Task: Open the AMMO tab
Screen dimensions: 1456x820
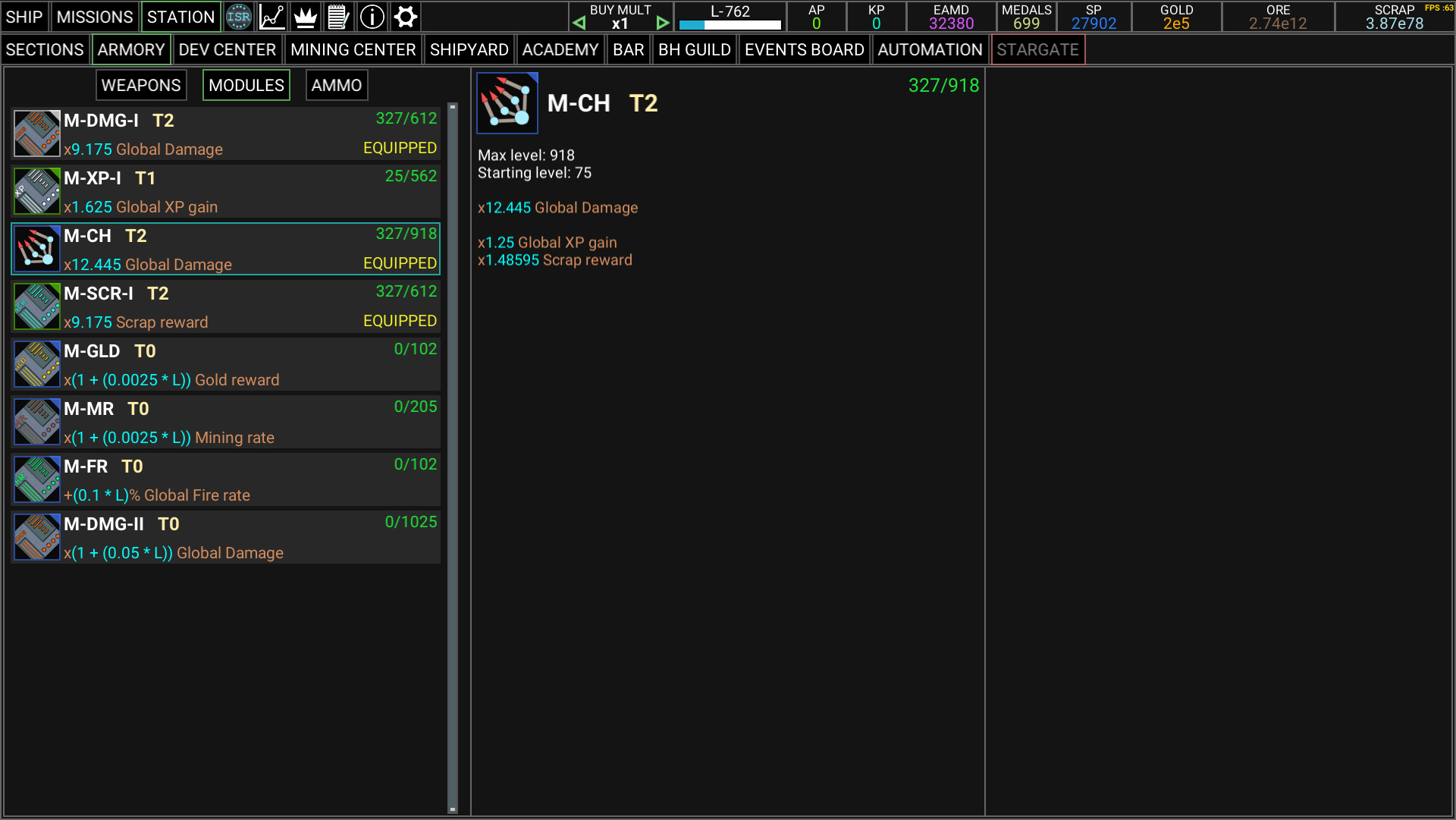Action: click(x=336, y=85)
